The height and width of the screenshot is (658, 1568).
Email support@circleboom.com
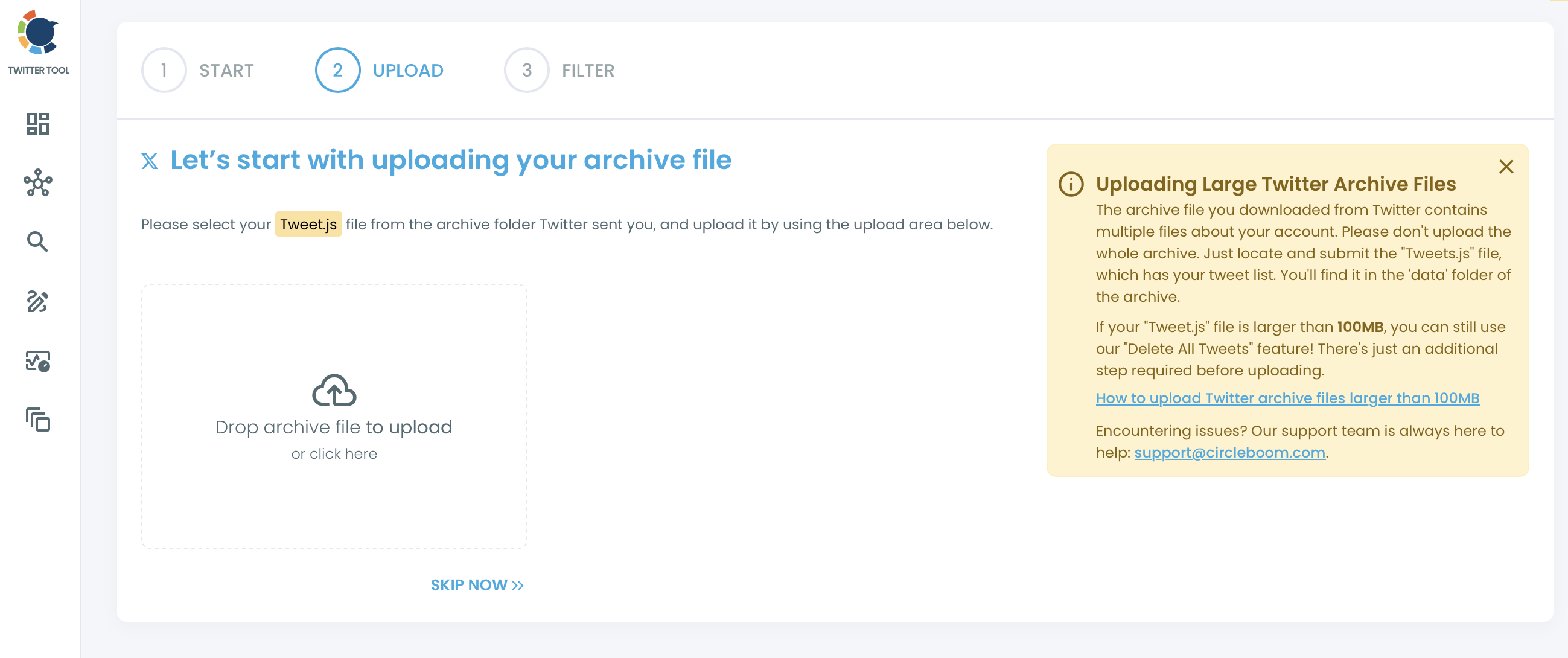[1230, 452]
